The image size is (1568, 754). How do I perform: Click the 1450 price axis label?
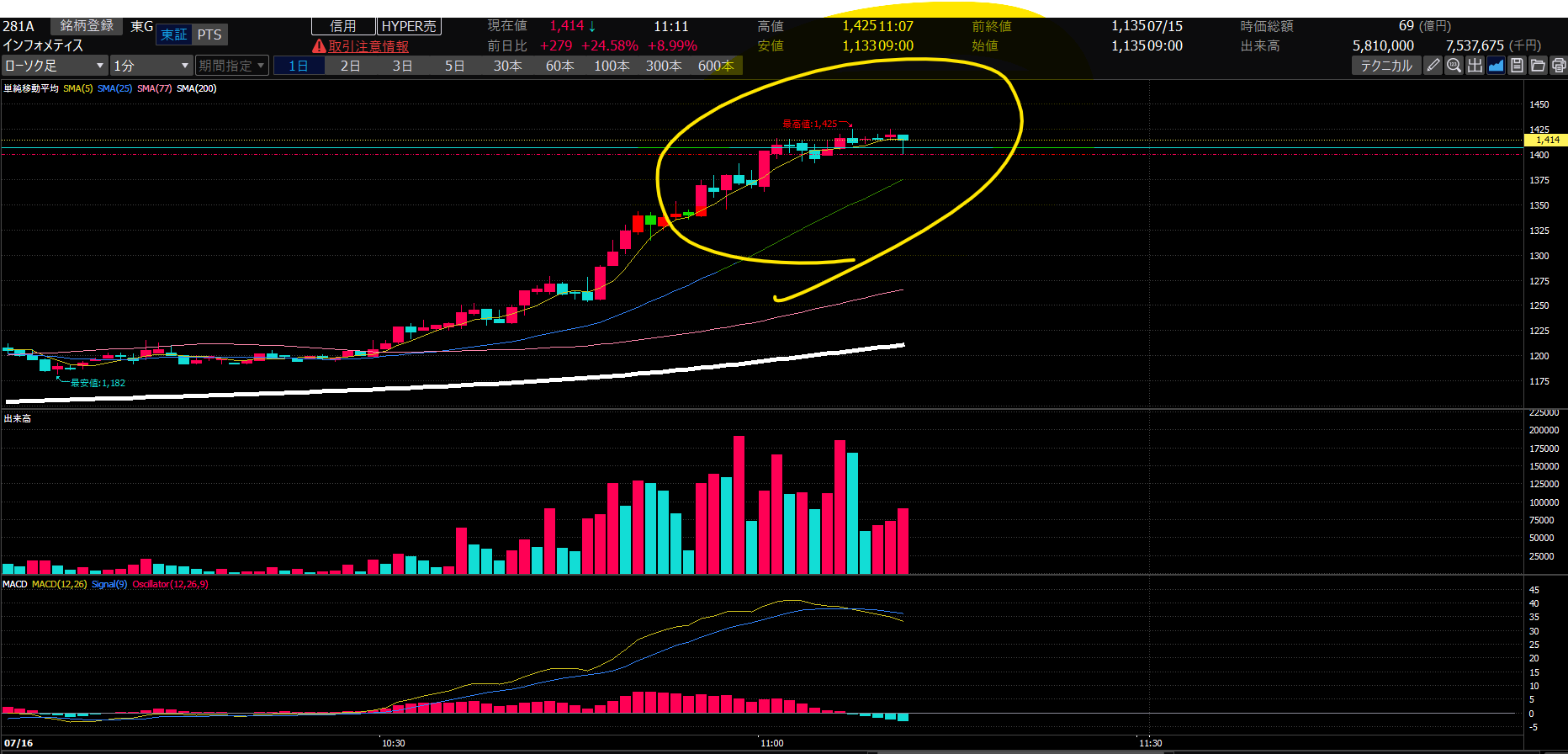pyautogui.click(x=1539, y=104)
